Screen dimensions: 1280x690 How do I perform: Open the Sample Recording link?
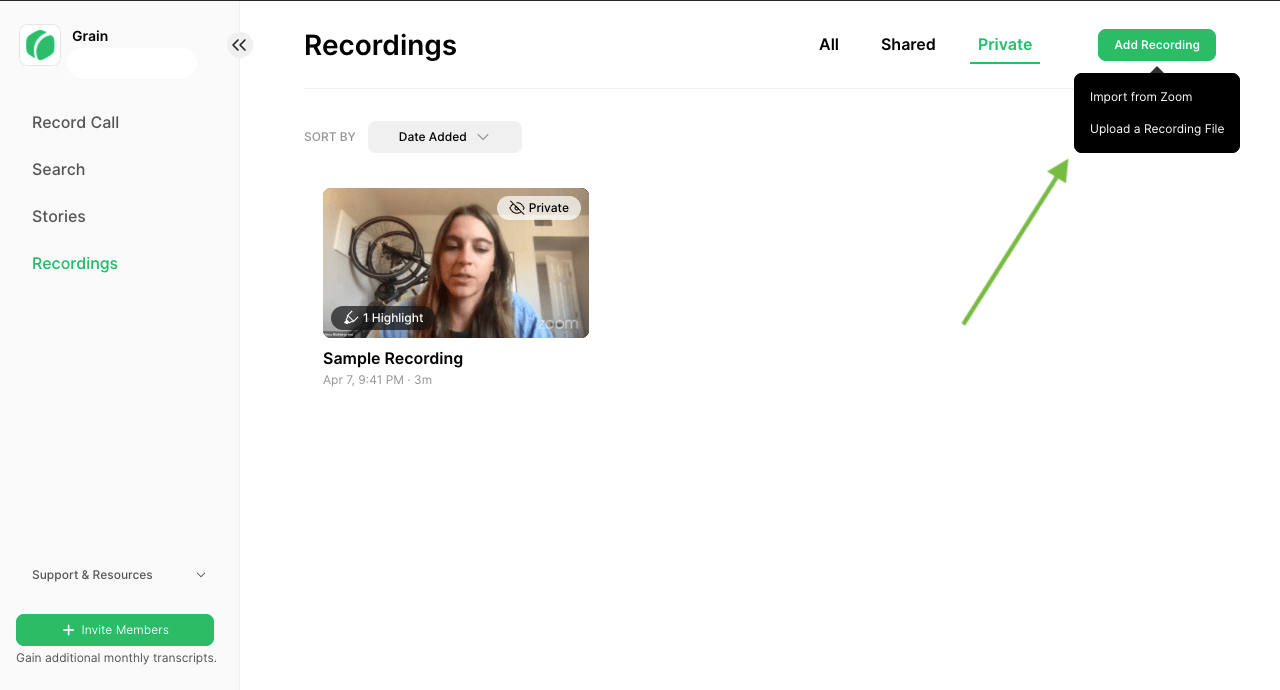point(393,358)
